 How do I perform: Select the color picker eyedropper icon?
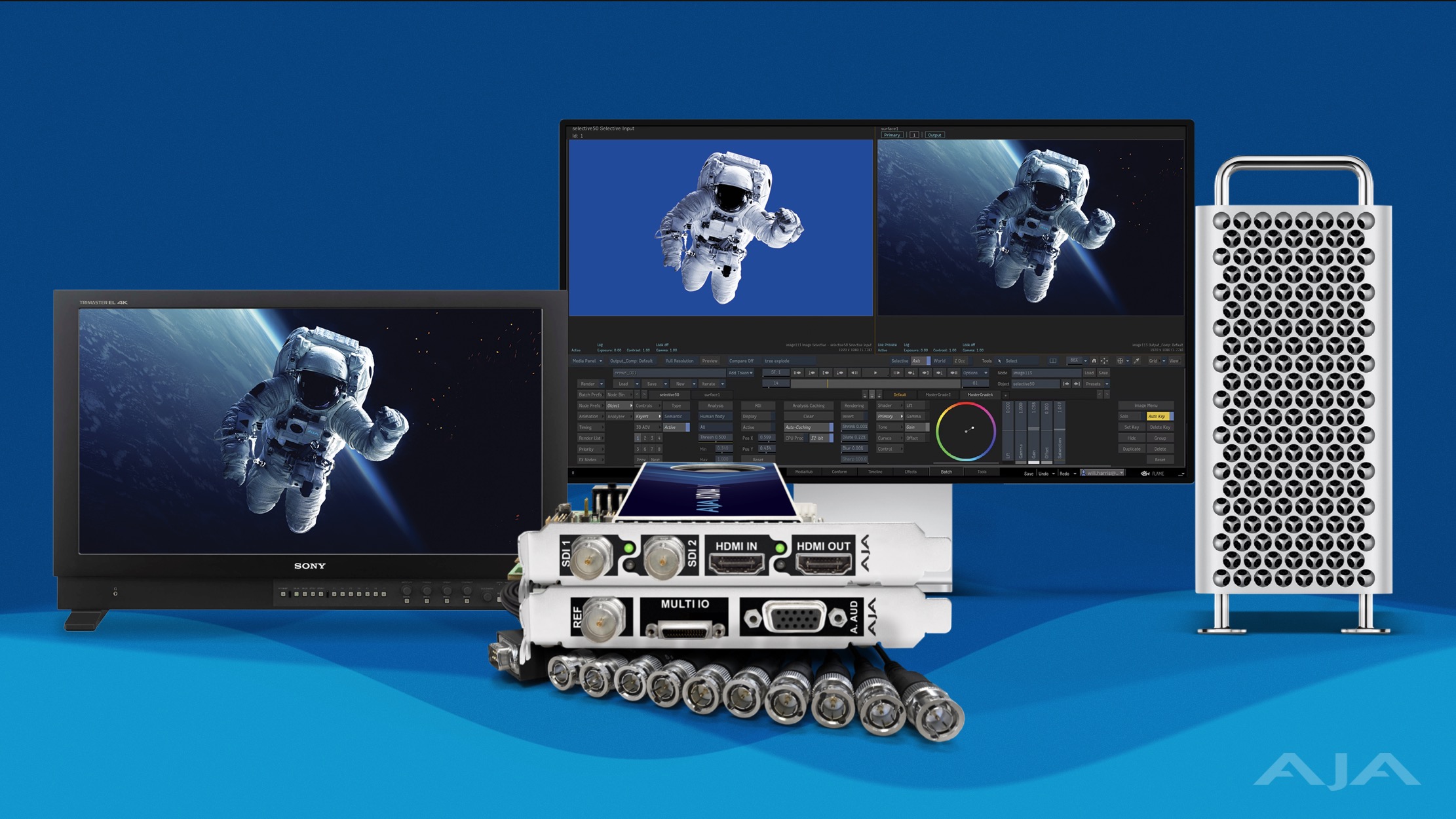coord(1136,361)
